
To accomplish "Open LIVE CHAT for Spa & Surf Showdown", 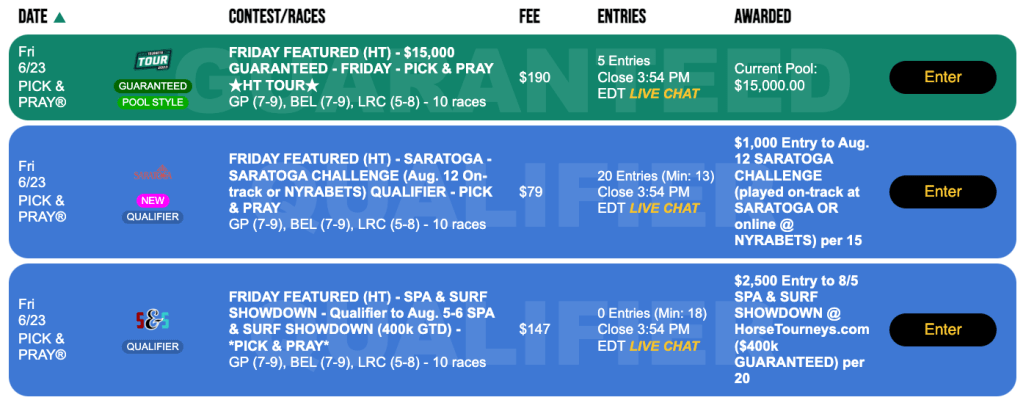I will [x=664, y=346].
